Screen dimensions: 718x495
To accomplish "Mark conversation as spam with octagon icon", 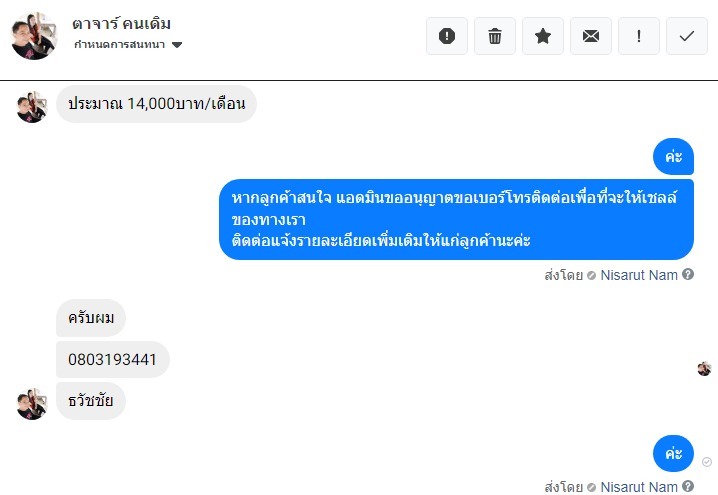I will 446,36.
